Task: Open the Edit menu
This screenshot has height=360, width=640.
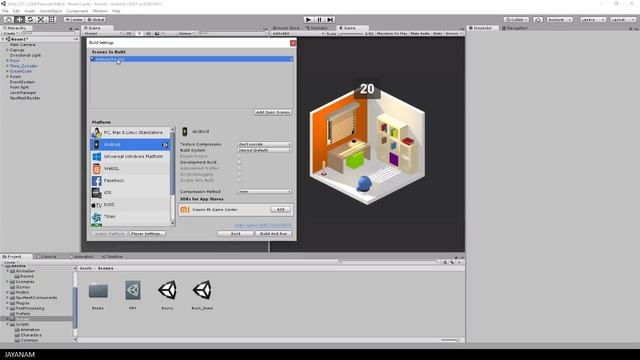Action: coord(16,11)
